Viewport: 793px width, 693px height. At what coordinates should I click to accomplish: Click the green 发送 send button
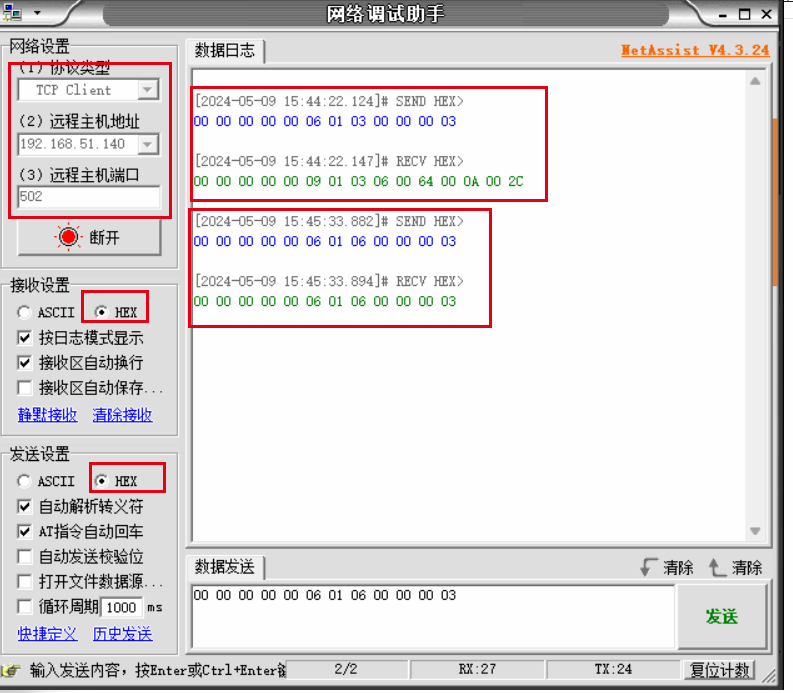click(722, 617)
